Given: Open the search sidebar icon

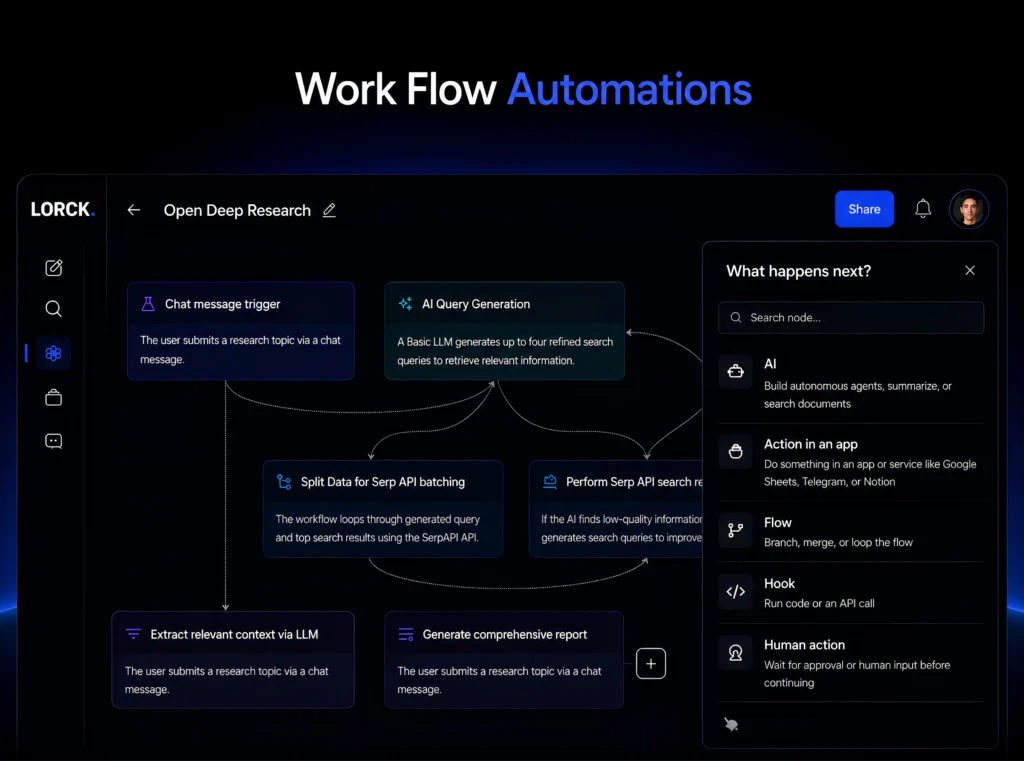Looking at the screenshot, I should [54, 308].
